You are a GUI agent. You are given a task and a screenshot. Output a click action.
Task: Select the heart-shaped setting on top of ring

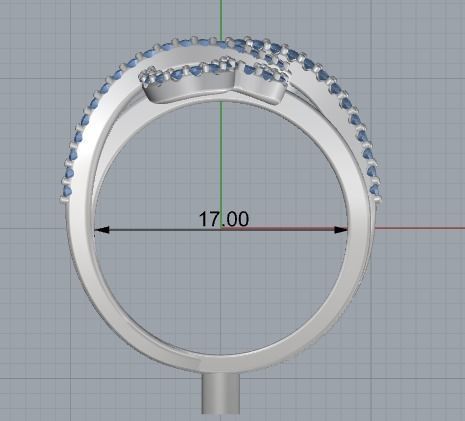tap(216, 81)
